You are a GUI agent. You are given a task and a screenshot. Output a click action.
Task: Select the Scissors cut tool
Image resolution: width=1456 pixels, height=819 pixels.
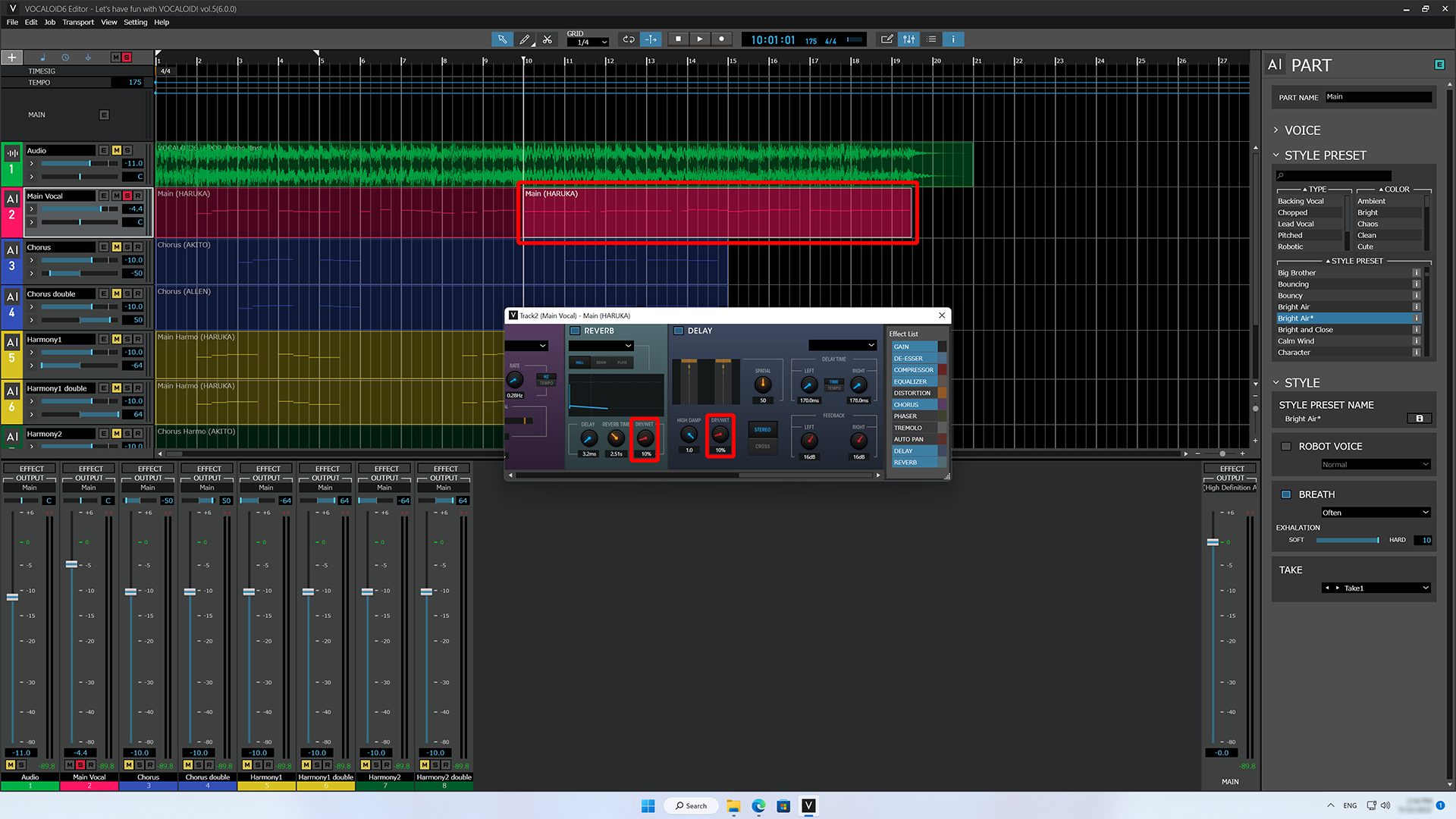tap(548, 39)
